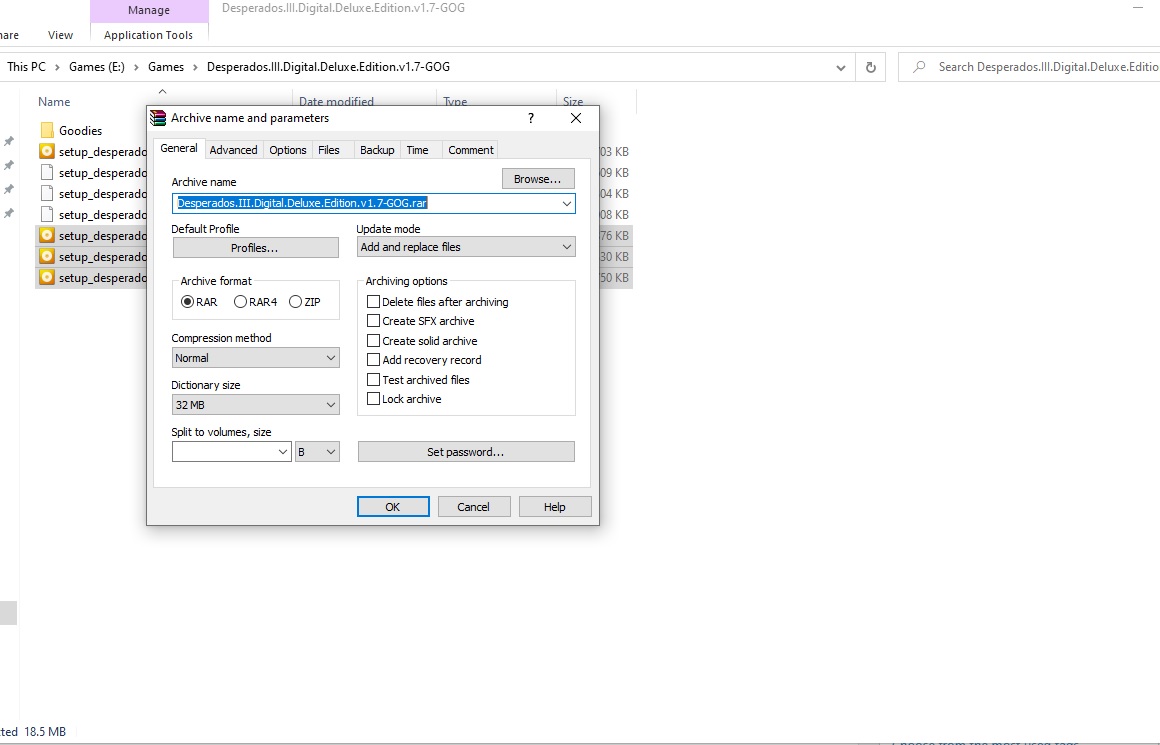Click the Browse button
Viewport: 1160px width, 745px height.
coord(538,178)
